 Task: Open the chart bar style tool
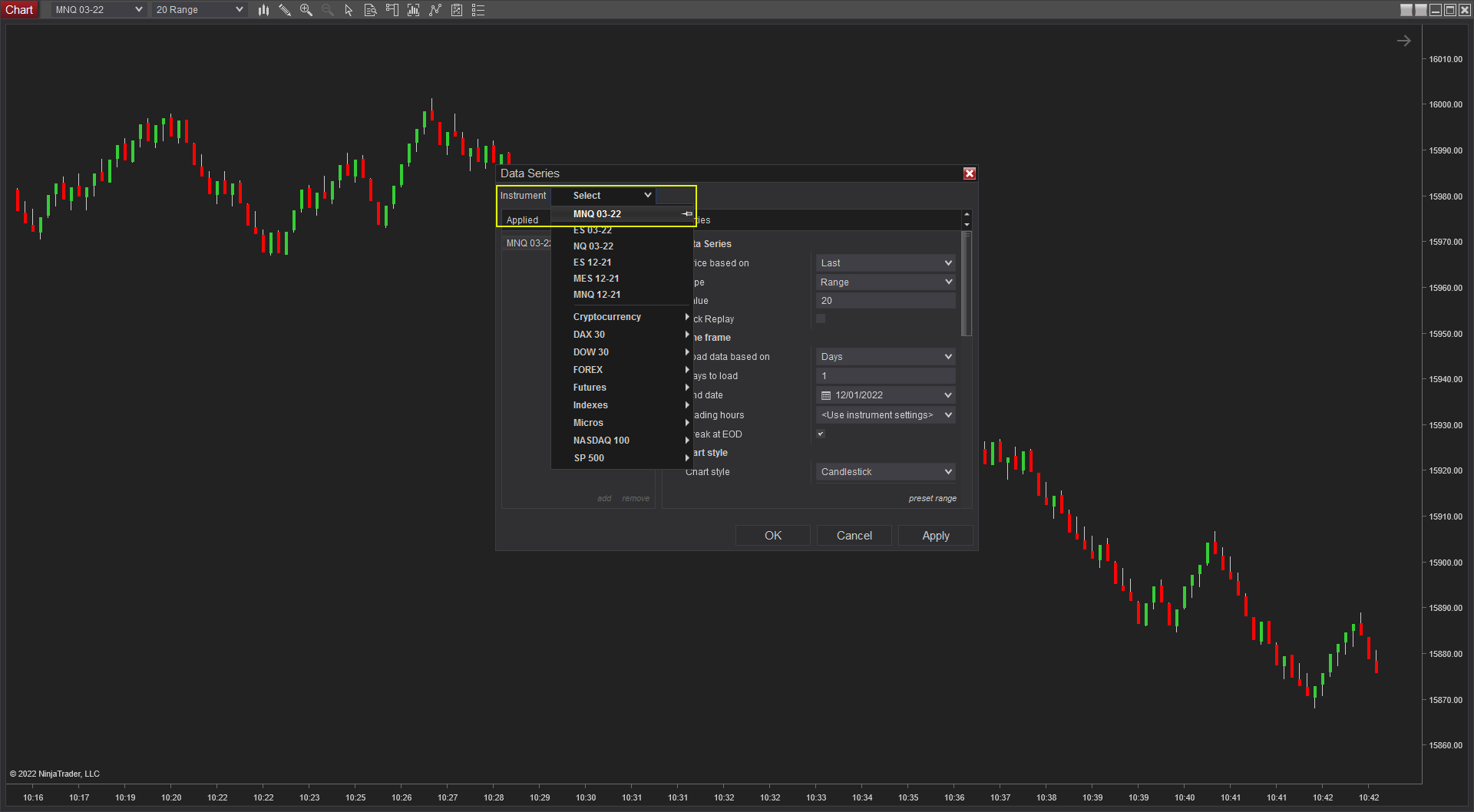point(263,10)
